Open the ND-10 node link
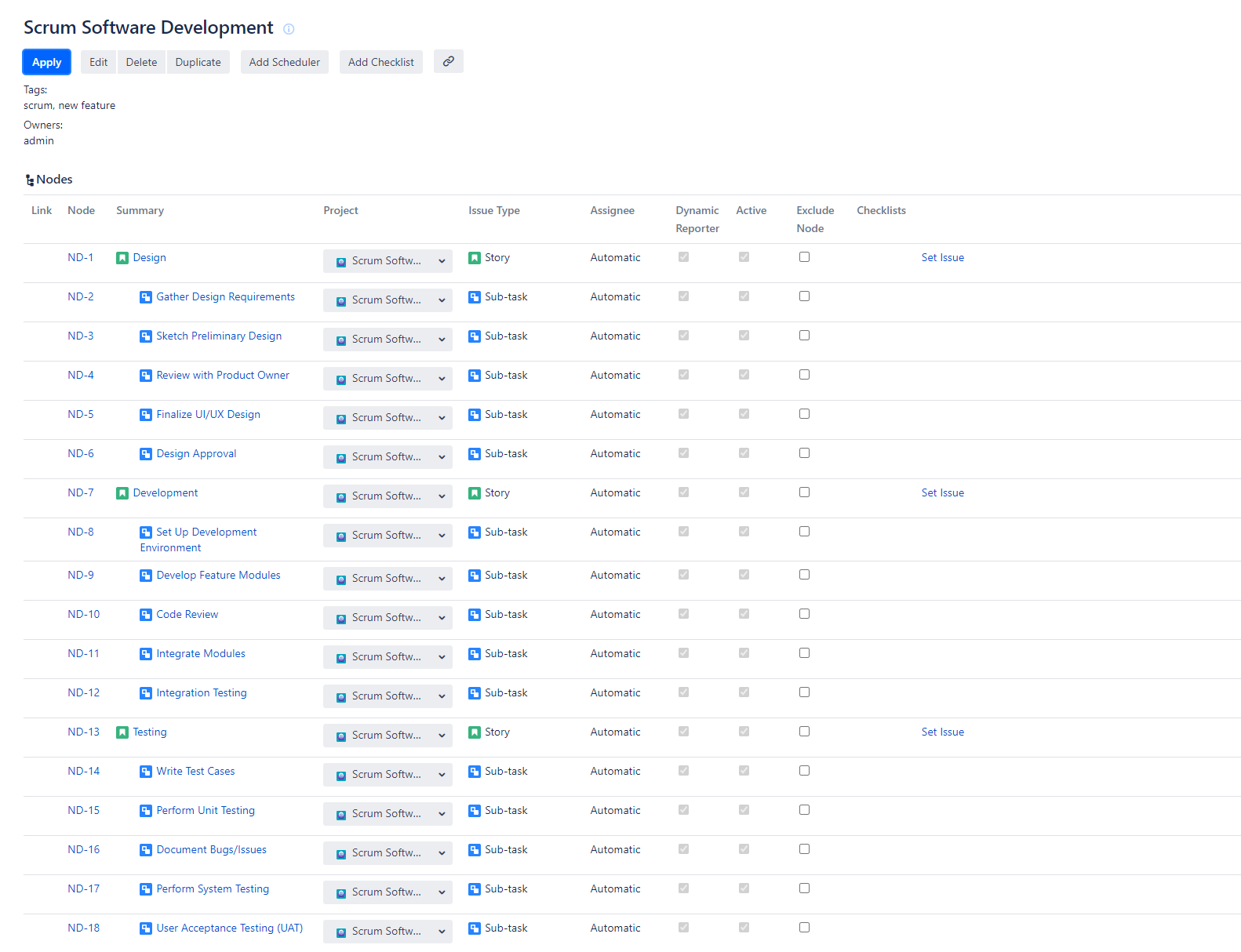Viewport: 1241px width, 952px height. pos(84,615)
